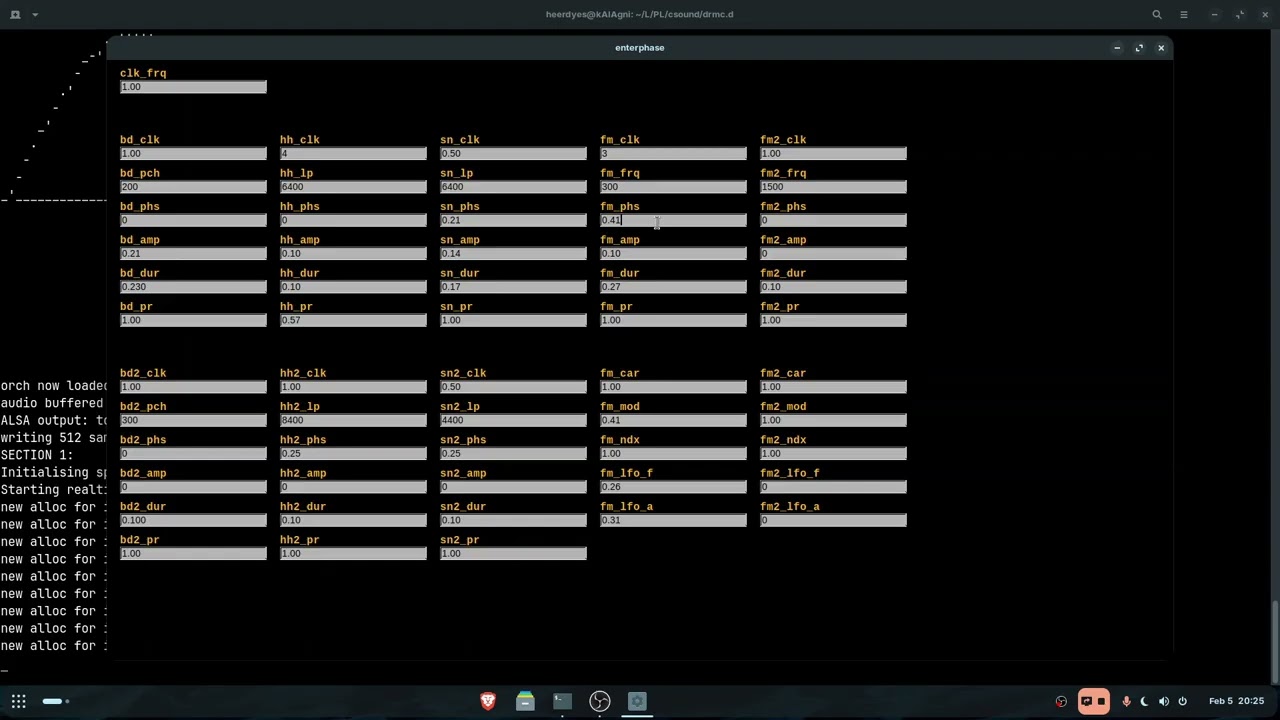Viewport: 1280px width, 720px height.
Task: Click the clk_frq value field
Action: click(193, 87)
